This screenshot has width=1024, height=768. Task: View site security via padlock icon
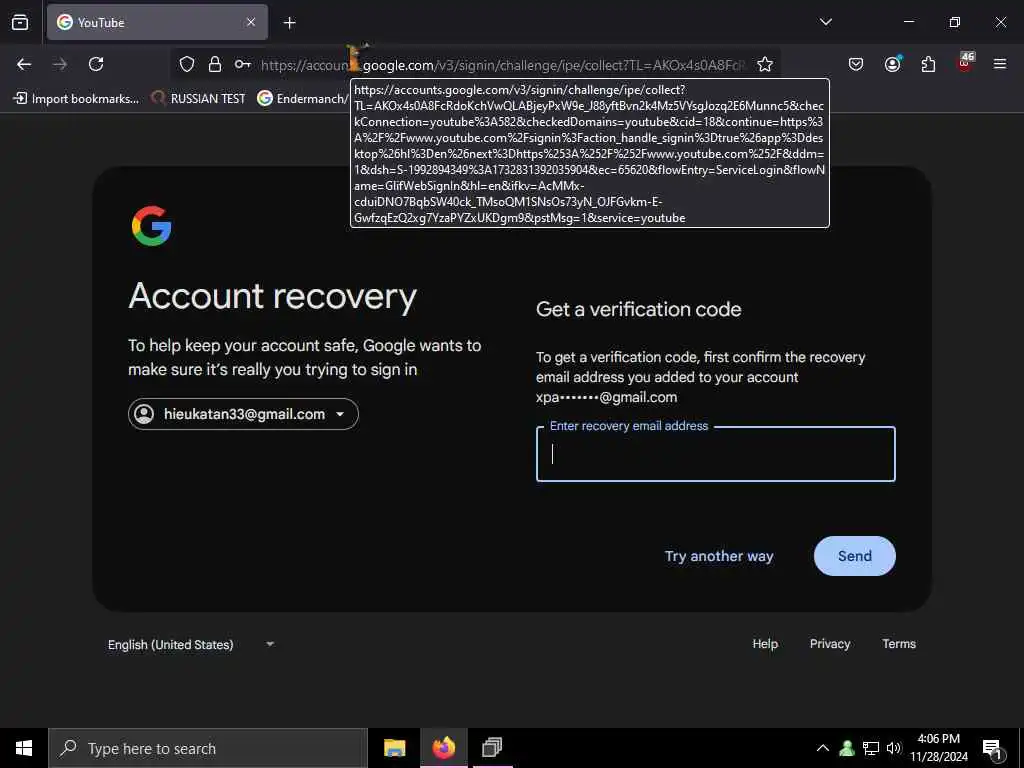point(215,64)
